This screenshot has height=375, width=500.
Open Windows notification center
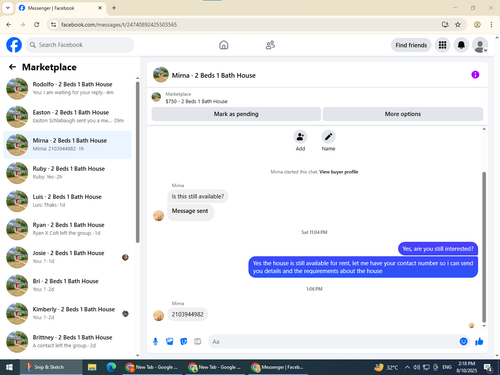pyautogui.click(x=488, y=367)
